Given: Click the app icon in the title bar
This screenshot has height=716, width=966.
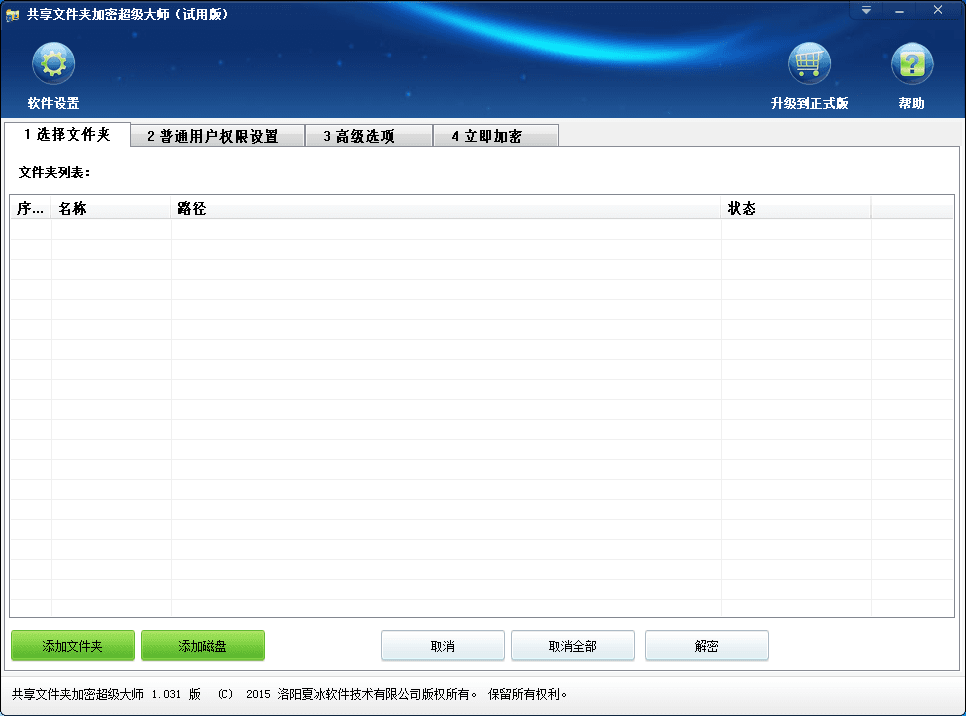Looking at the screenshot, I should (13, 14).
